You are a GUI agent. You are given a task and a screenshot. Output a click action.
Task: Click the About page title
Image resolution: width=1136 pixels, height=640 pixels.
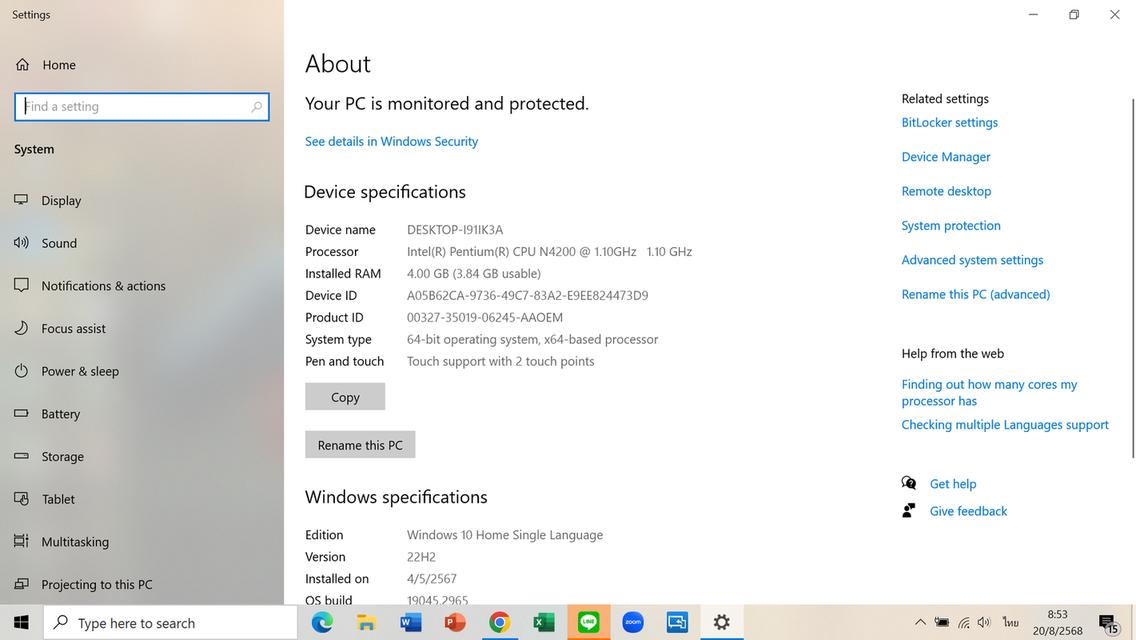pyautogui.click(x=338, y=64)
